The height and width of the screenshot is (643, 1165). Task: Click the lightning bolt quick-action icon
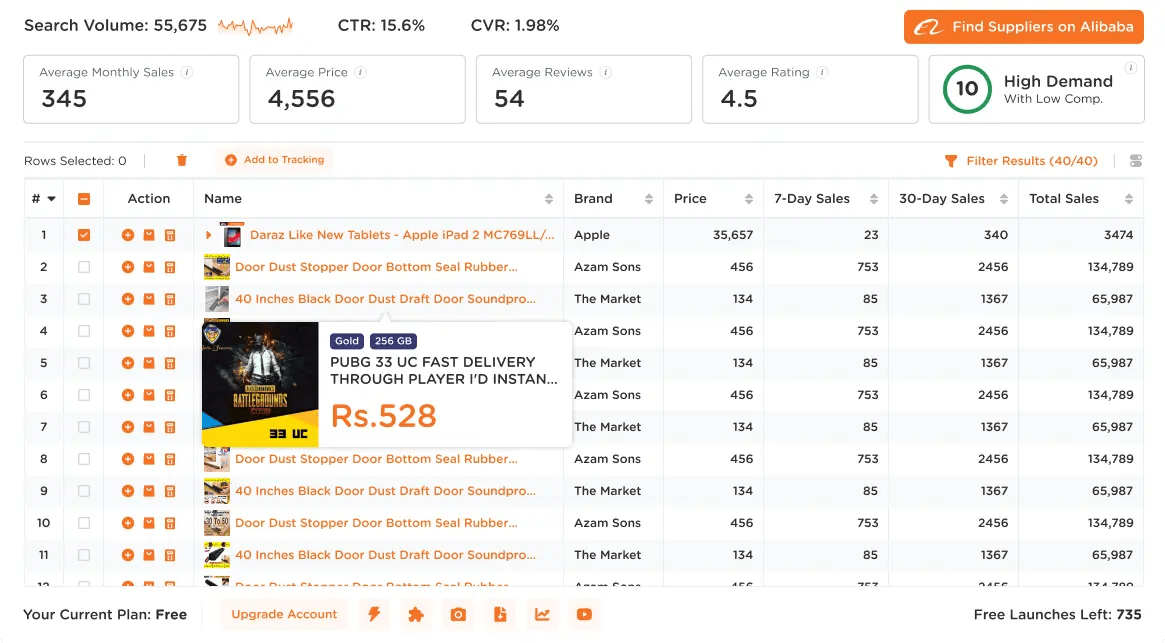373,614
